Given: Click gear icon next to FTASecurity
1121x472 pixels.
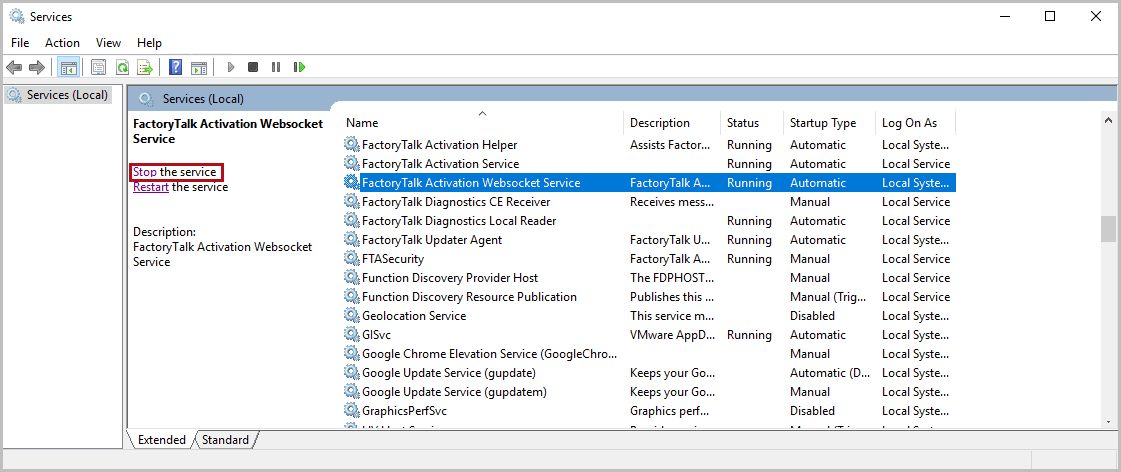Looking at the screenshot, I should 351,258.
